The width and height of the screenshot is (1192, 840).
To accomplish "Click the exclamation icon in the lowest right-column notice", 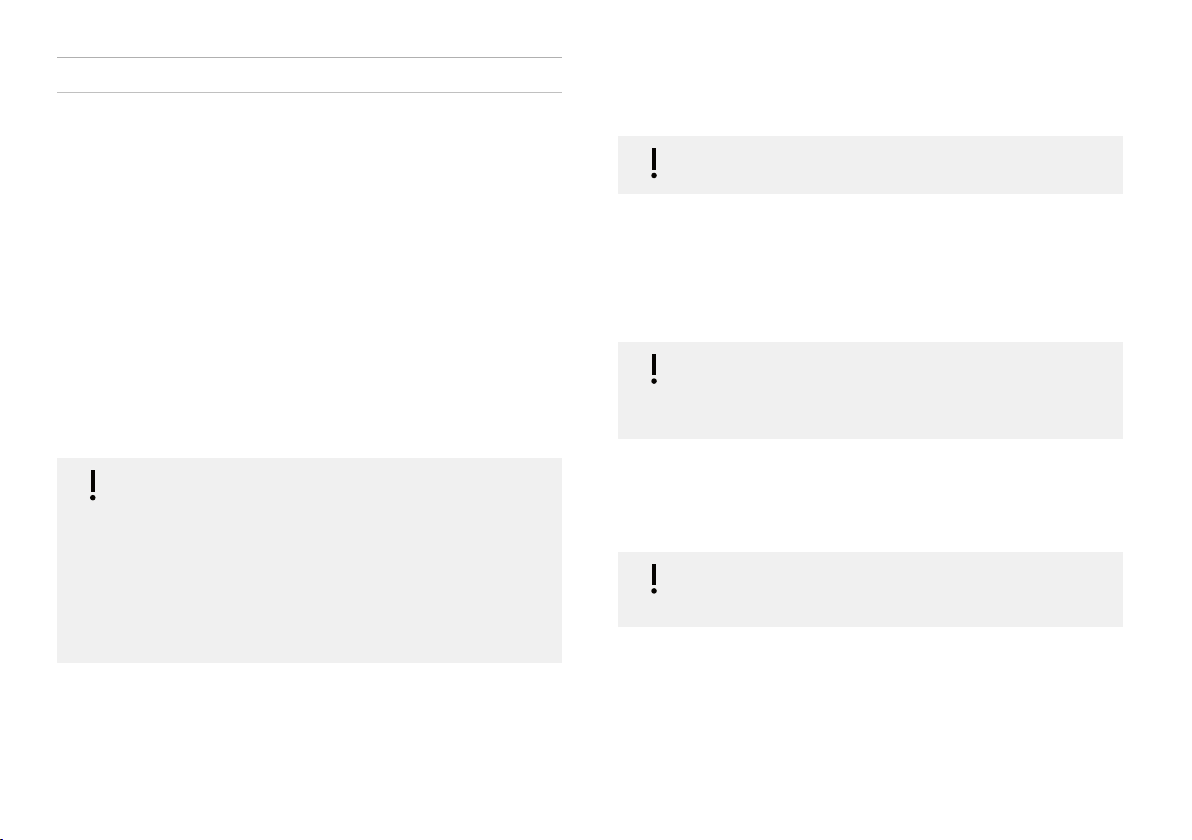I will (654, 578).
